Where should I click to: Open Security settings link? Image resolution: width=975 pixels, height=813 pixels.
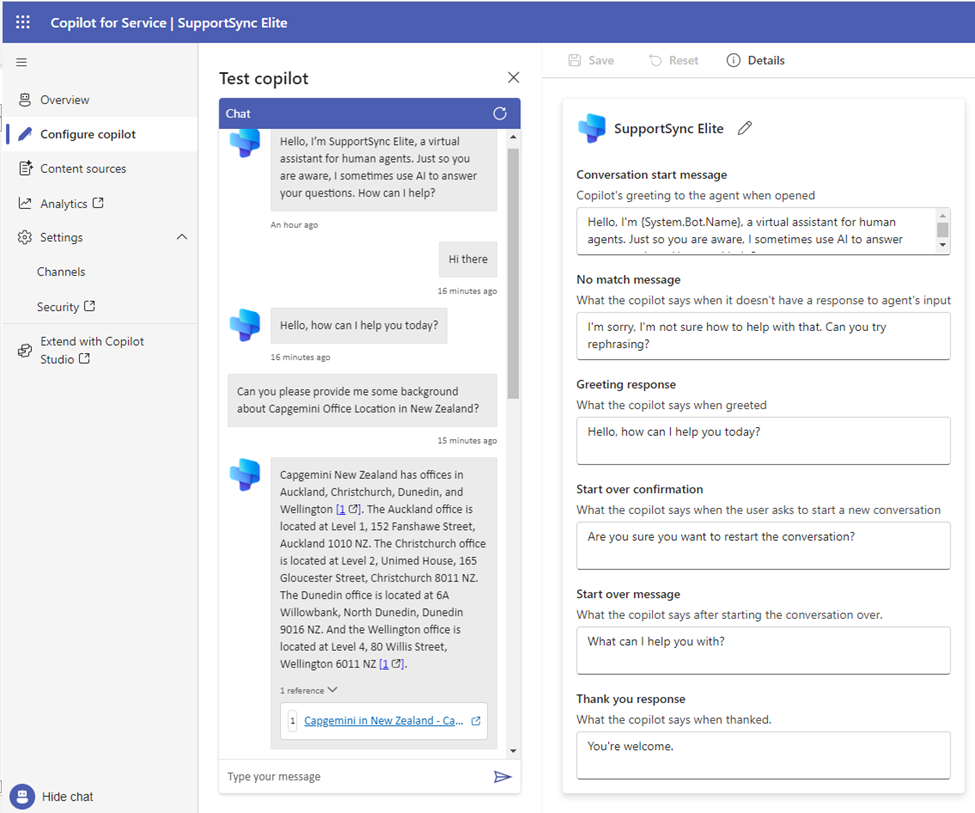click(x=66, y=307)
